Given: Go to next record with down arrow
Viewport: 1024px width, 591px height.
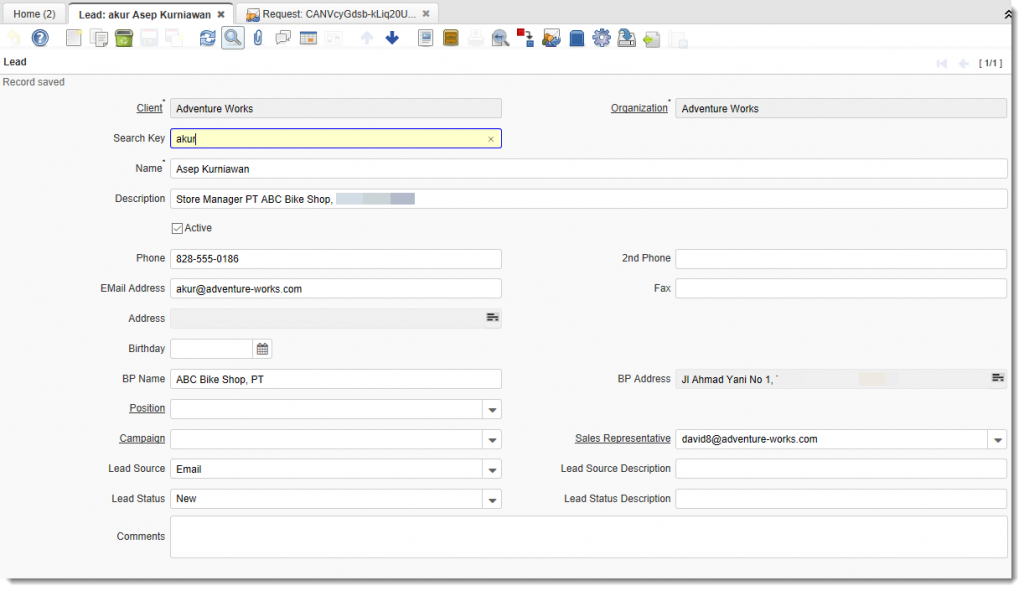Looking at the screenshot, I should [392, 39].
